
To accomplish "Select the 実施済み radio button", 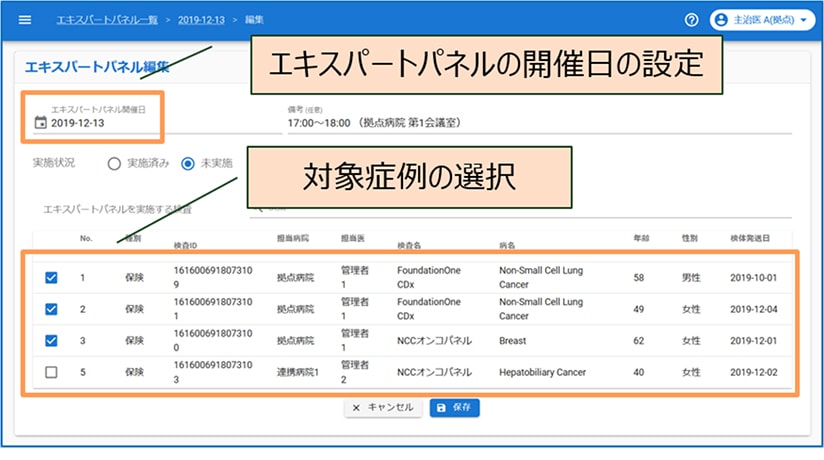I will coord(114,163).
